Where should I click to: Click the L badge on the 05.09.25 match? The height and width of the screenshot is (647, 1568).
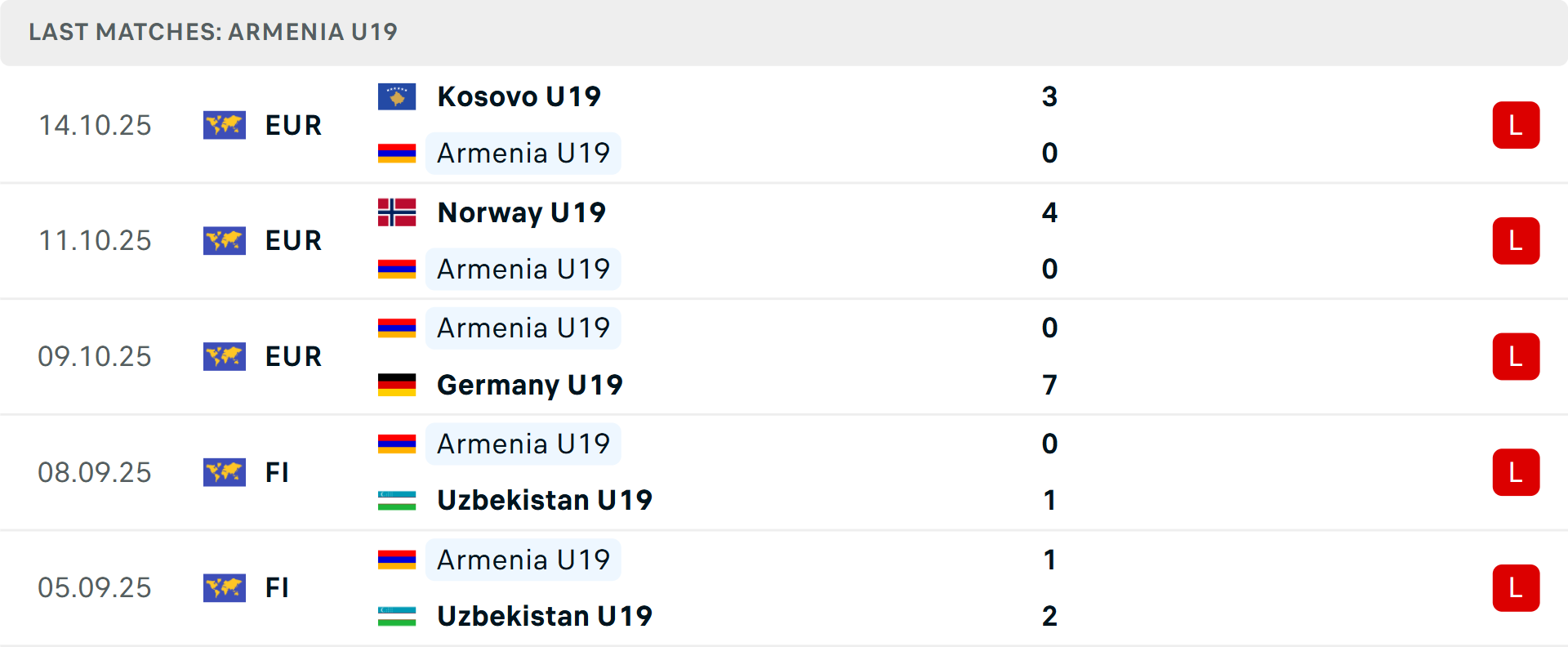click(1516, 587)
